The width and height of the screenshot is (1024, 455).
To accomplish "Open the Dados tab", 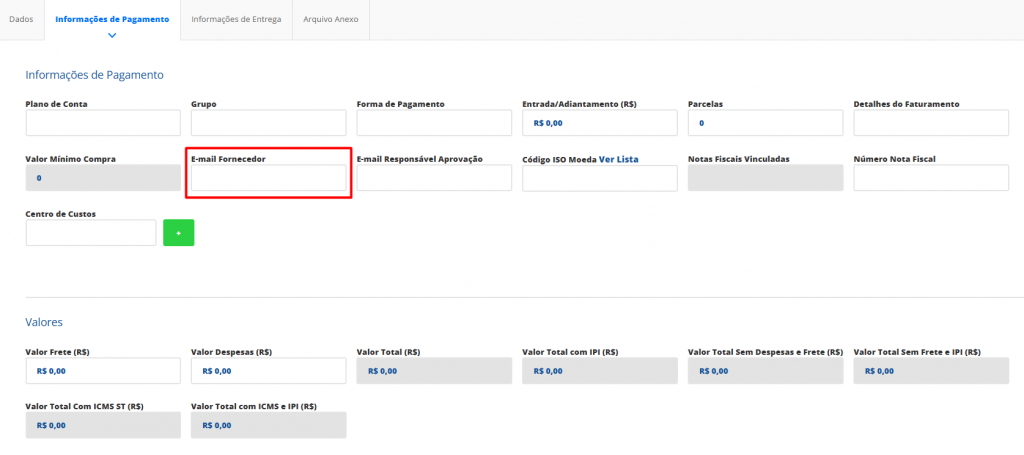I will coord(21,19).
